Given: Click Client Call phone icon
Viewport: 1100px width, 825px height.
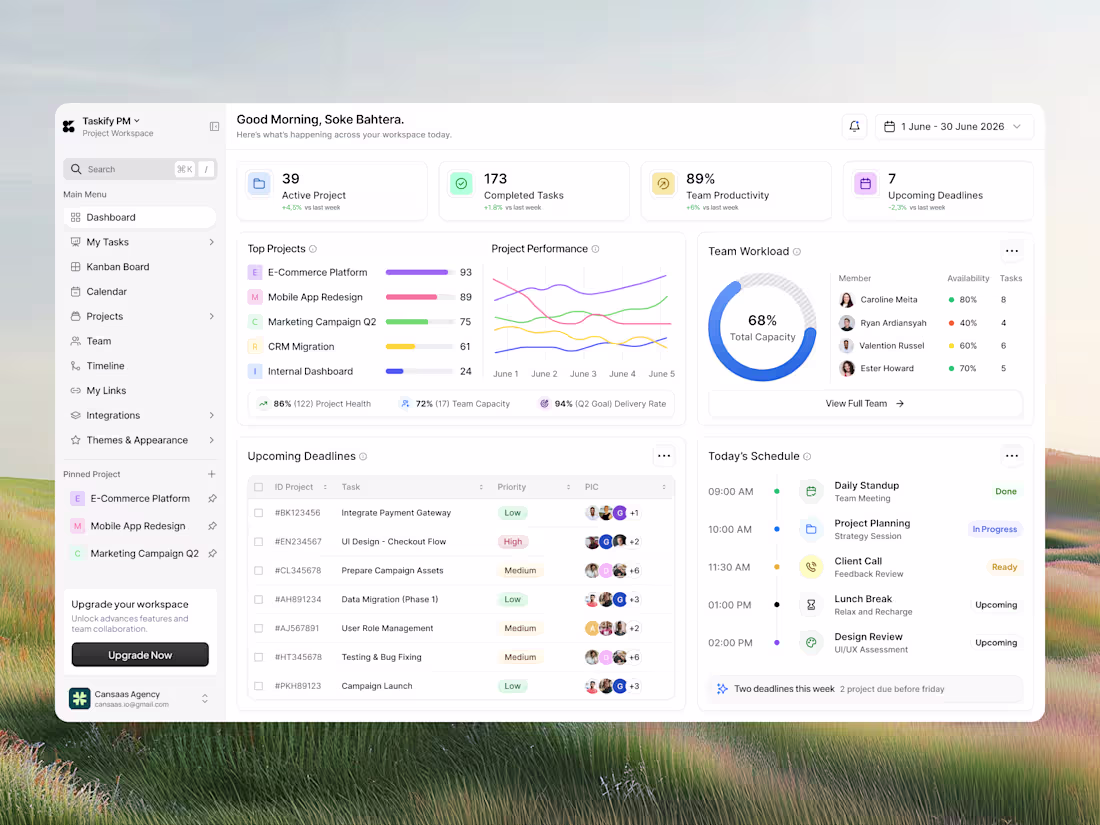Looking at the screenshot, I should 811,567.
